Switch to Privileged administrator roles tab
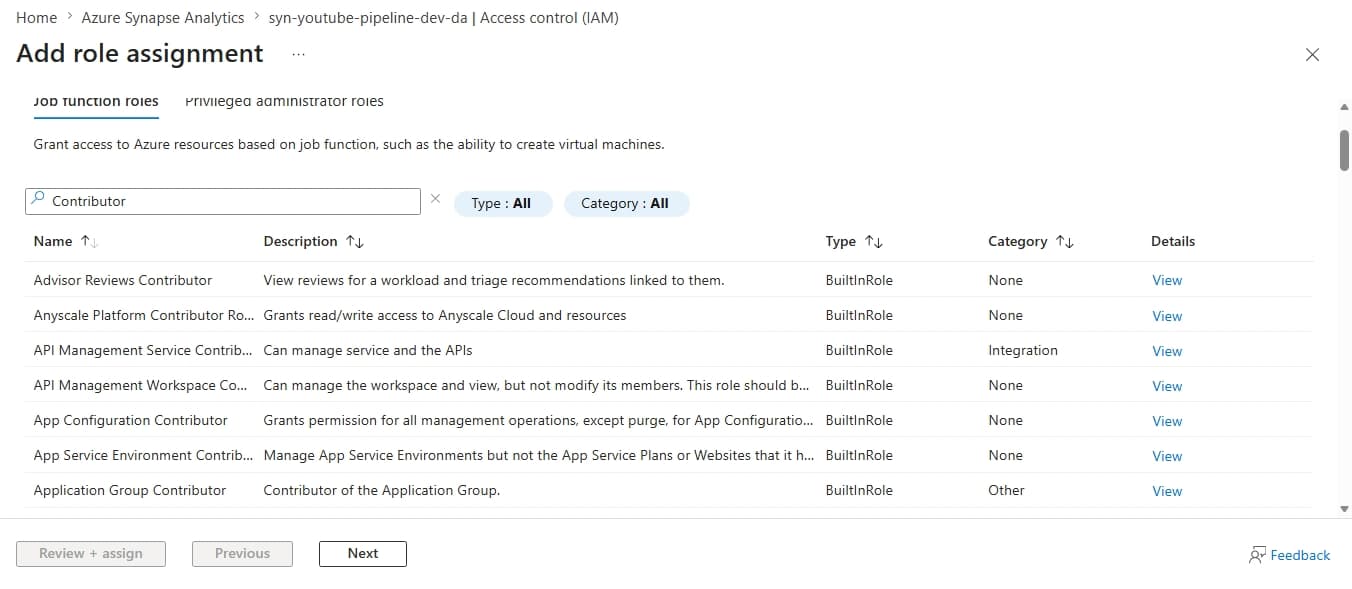This screenshot has height=589, width=1352. point(284,101)
